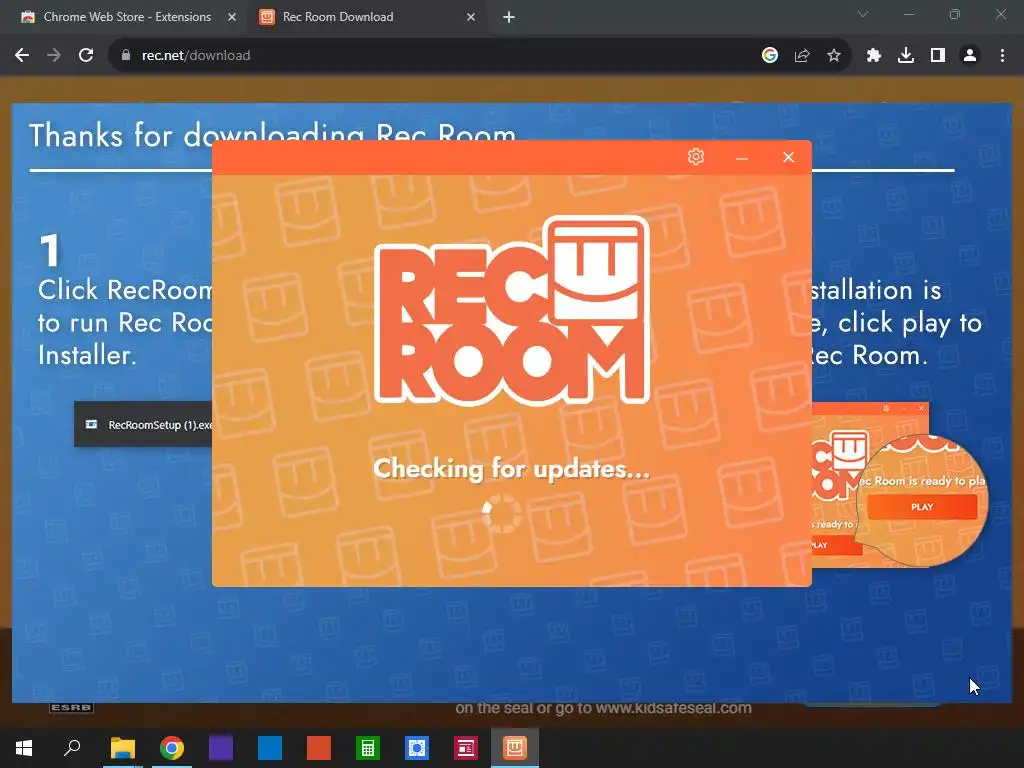Open Chrome extensions puzzle menu

point(873,56)
